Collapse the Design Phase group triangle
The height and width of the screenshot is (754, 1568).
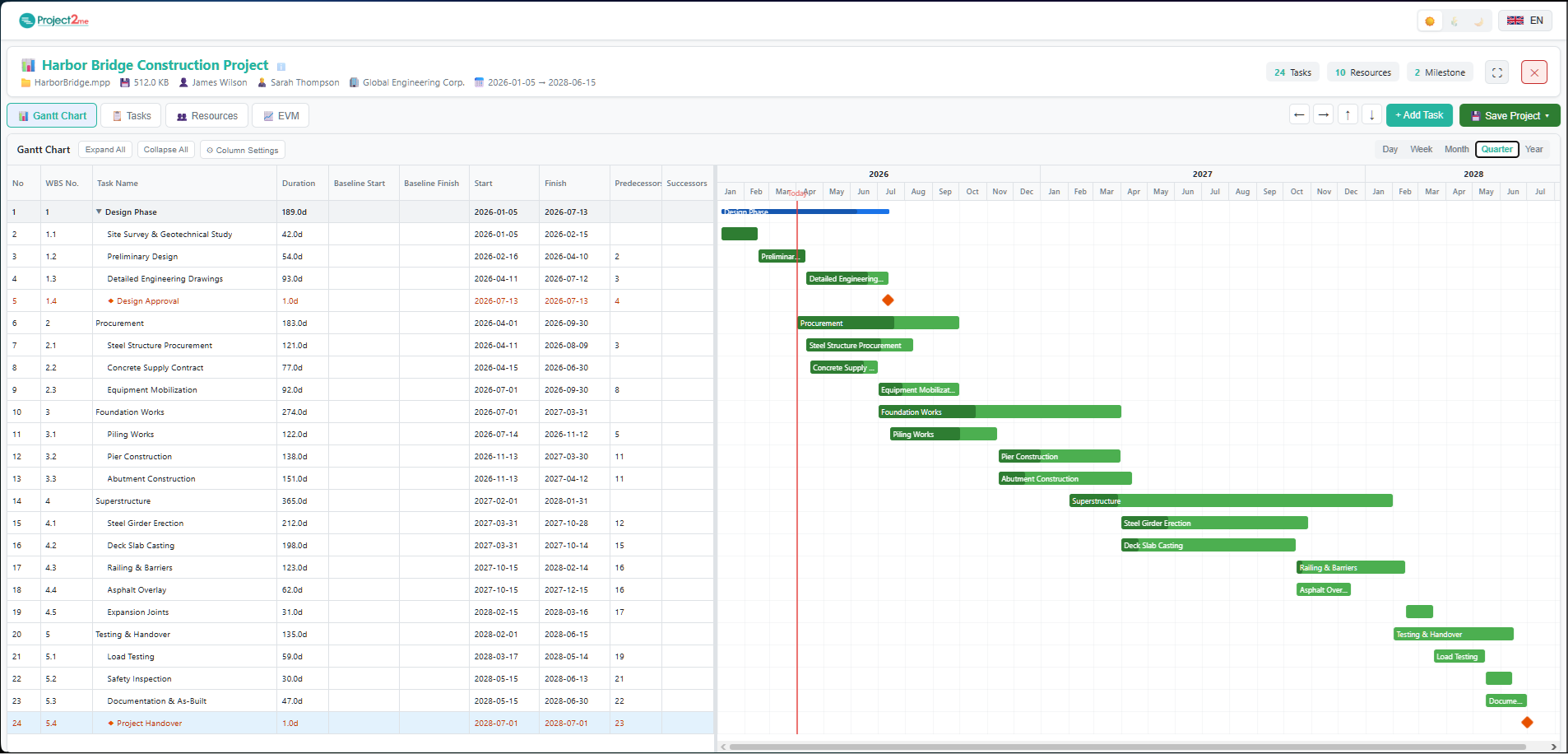click(x=99, y=212)
